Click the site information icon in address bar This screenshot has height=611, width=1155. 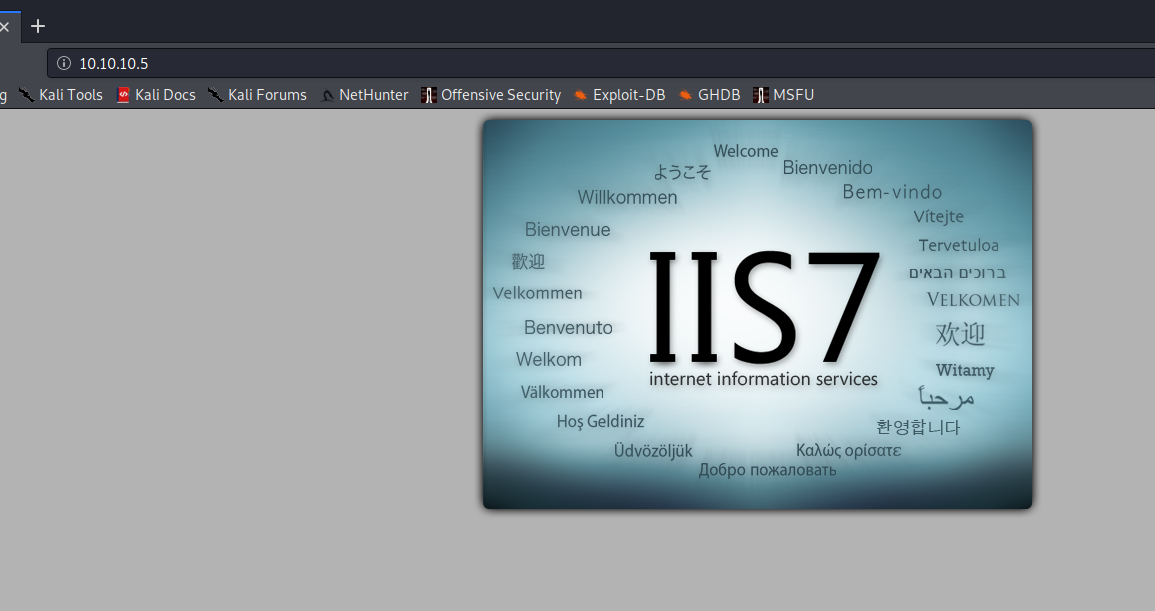point(64,63)
